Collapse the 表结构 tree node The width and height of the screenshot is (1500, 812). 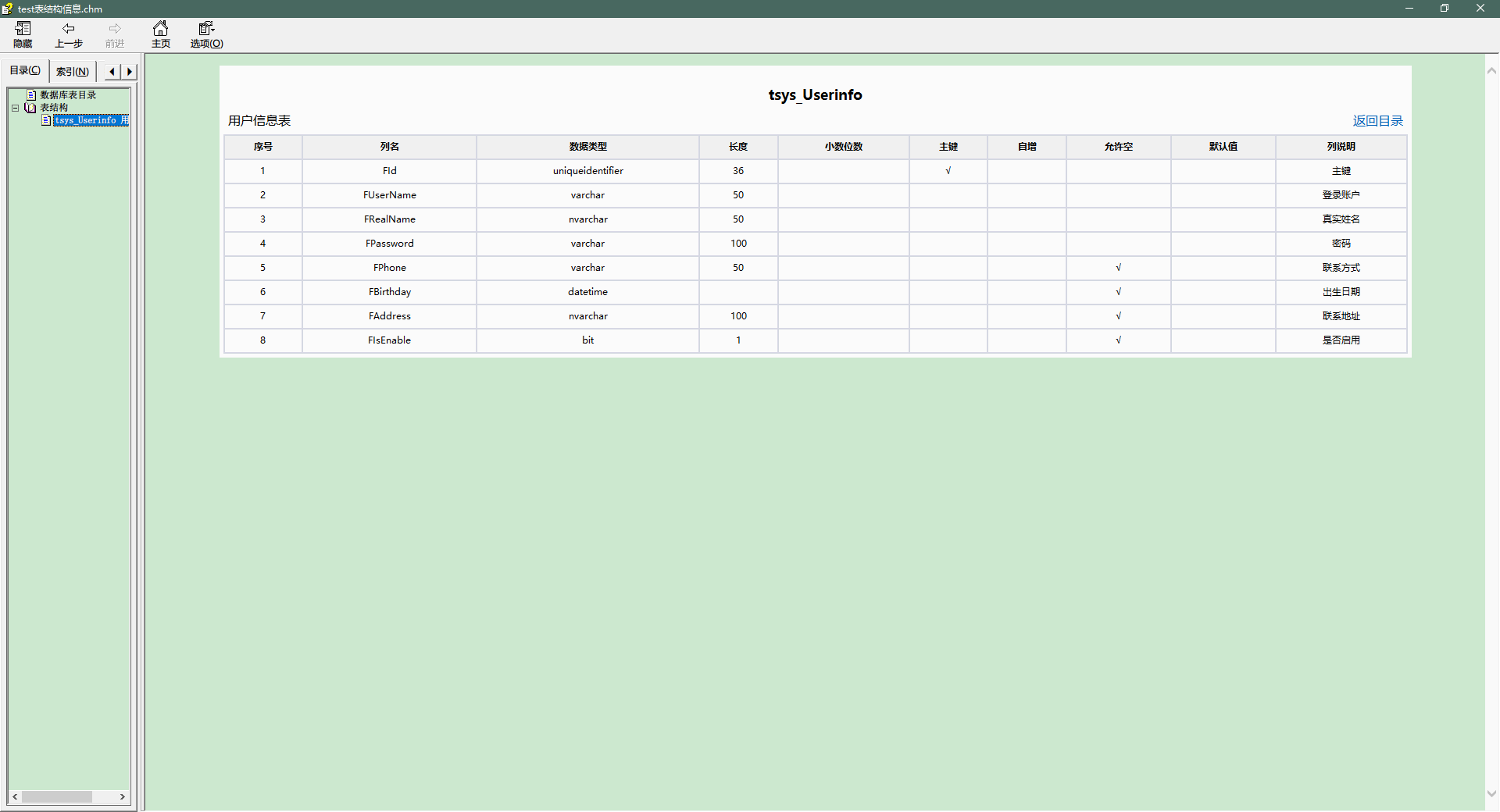click(15, 108)
